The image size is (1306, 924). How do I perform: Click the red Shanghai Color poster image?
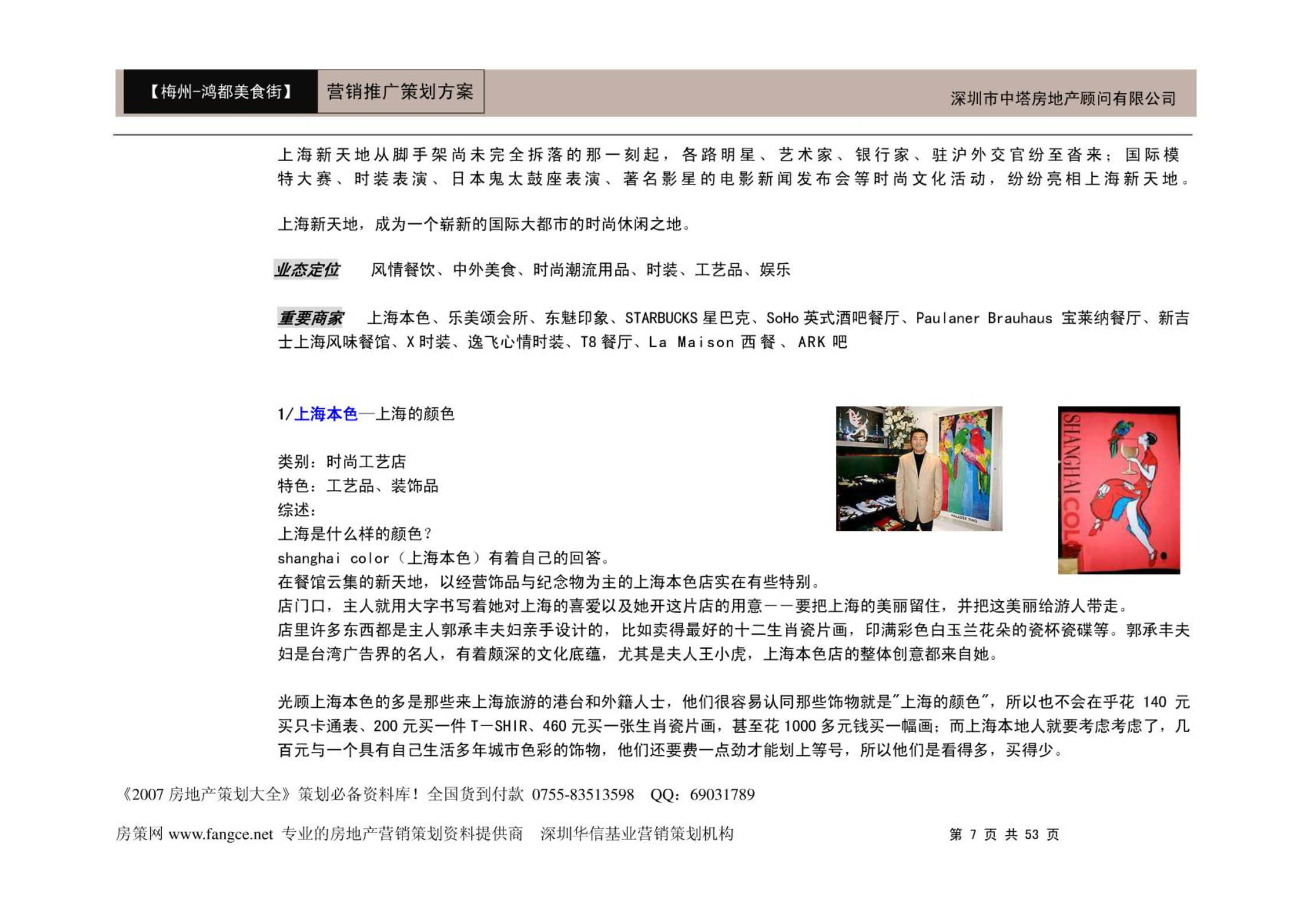(1118, 490)
